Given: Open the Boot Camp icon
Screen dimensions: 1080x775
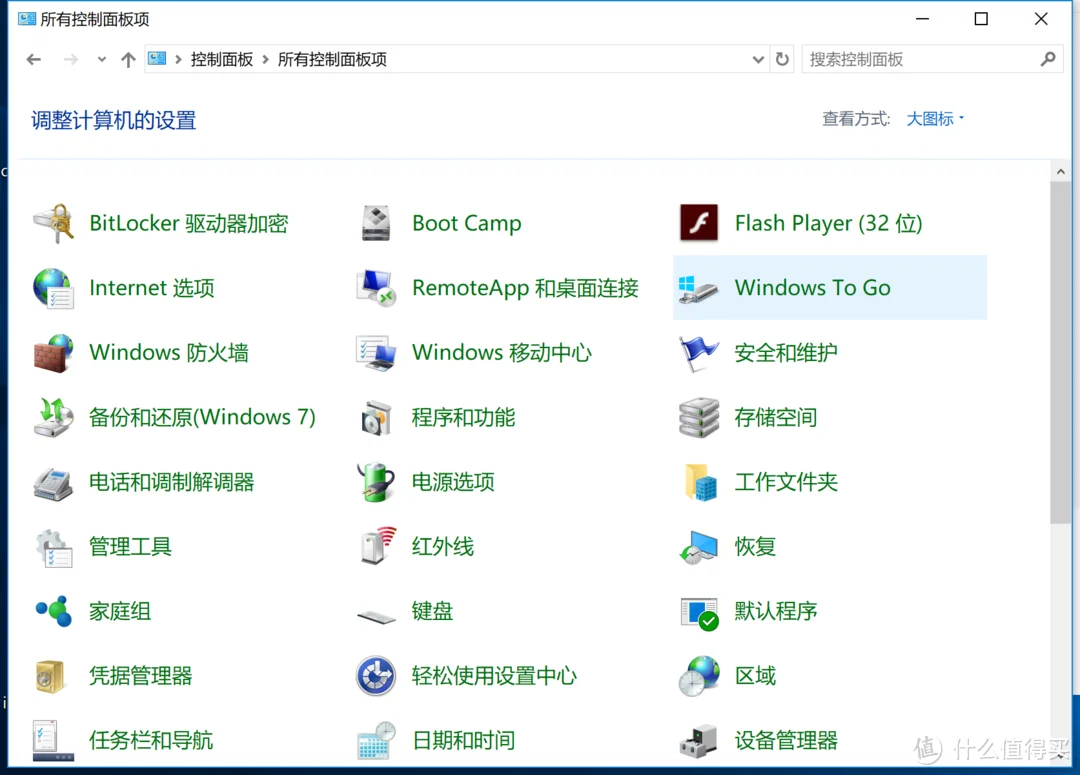Looking at the screenshot, I should (x=376, y=223).
